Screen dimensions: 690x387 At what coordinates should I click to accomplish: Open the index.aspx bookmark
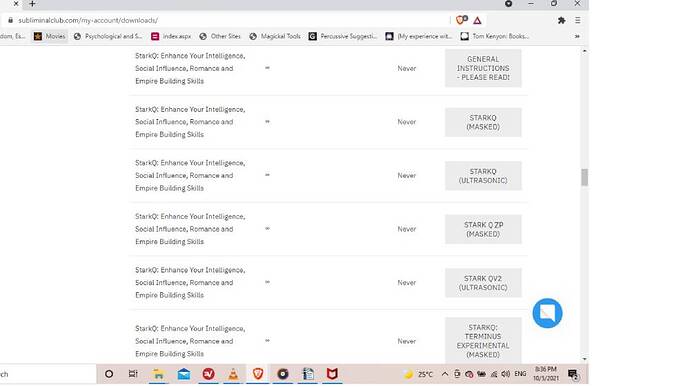coord(171,36)
